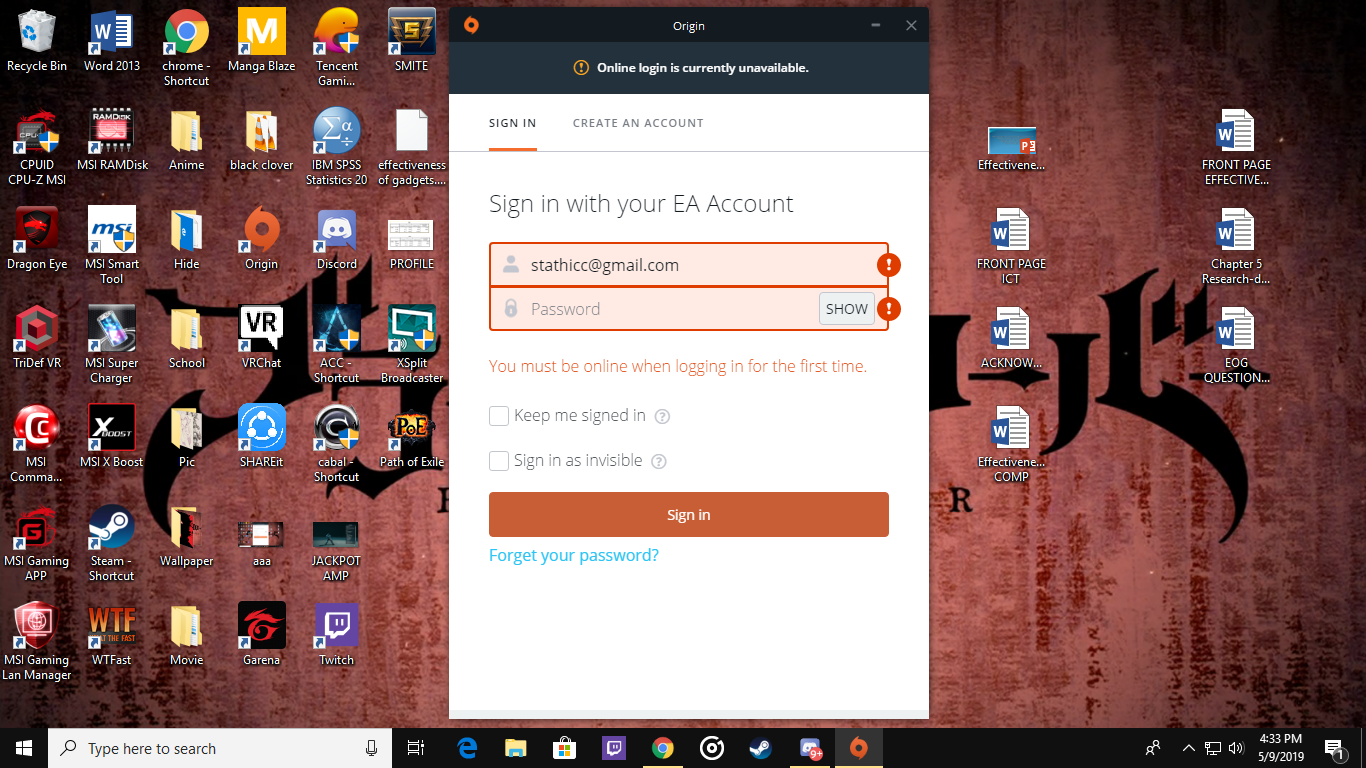
Task: Click the Steam icon in the taskbar
Action: tap(760, 748)
